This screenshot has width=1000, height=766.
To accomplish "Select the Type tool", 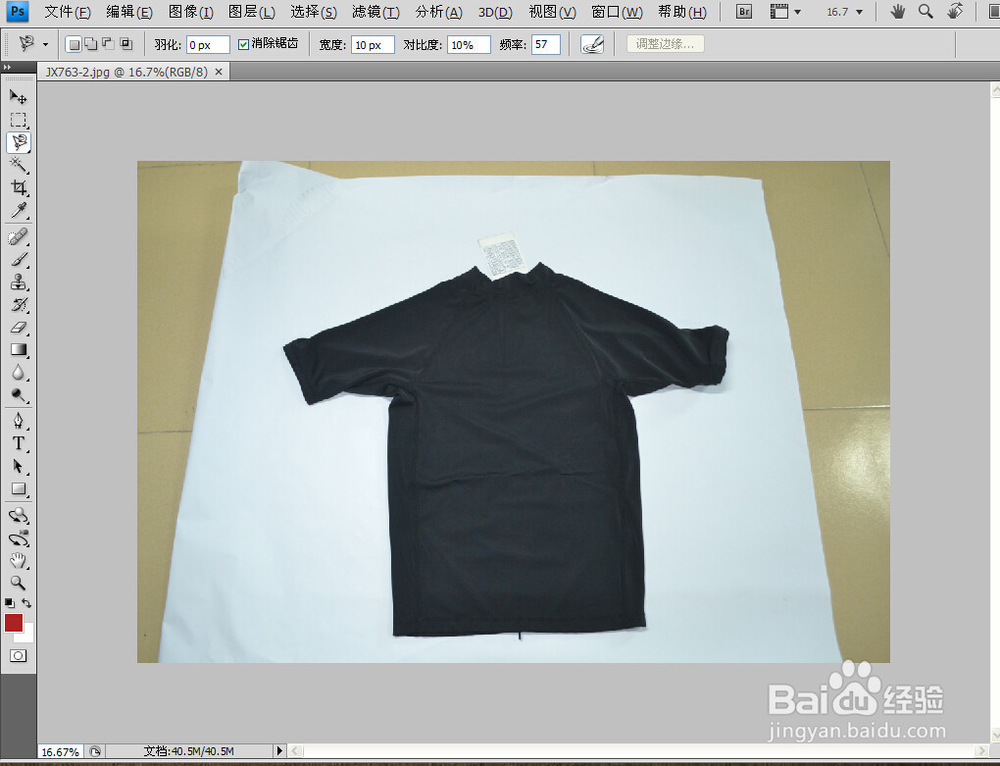I will pyautogui.click(x=18, y=444).
